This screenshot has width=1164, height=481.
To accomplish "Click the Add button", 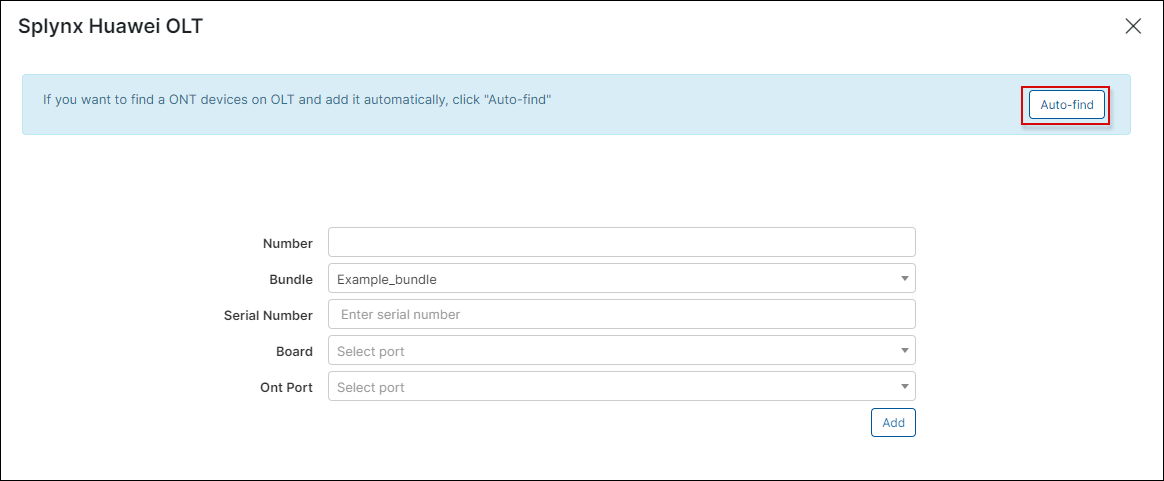I will point(893,422).
